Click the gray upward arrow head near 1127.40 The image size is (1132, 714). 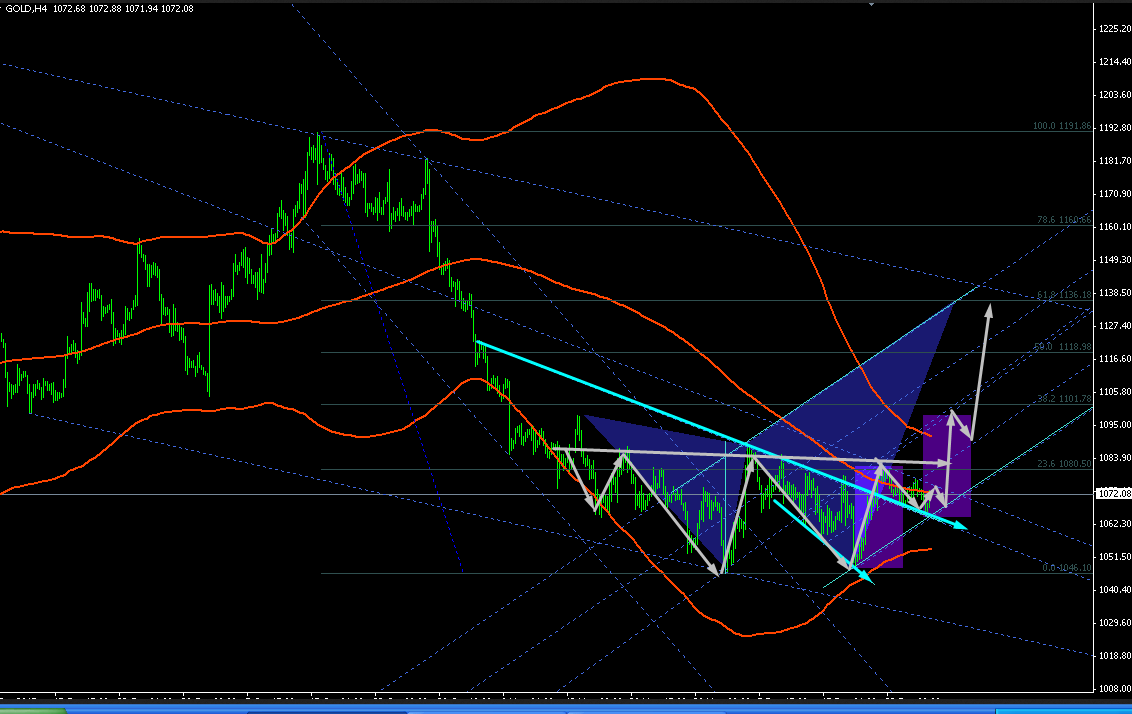(x=989, y=310)
